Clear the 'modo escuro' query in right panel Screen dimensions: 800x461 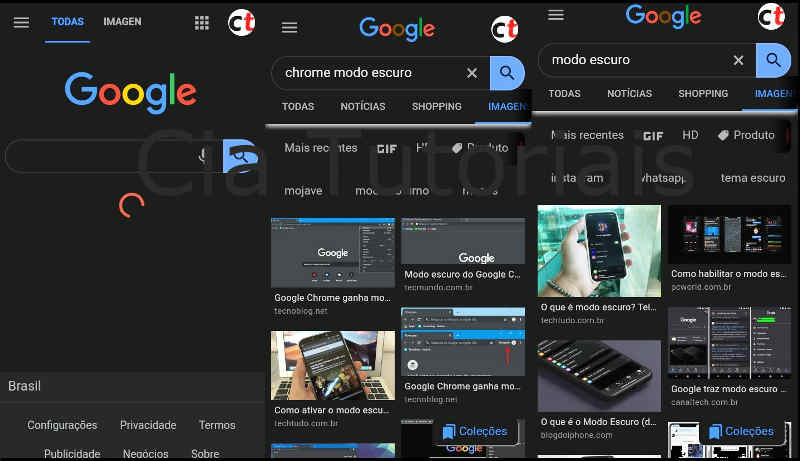(738, 60)
